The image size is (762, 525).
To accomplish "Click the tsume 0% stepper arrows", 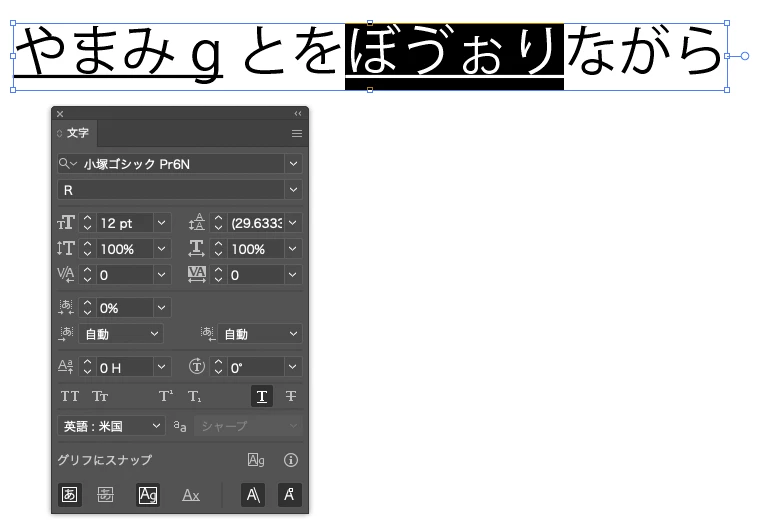I will tap(87, 307).
